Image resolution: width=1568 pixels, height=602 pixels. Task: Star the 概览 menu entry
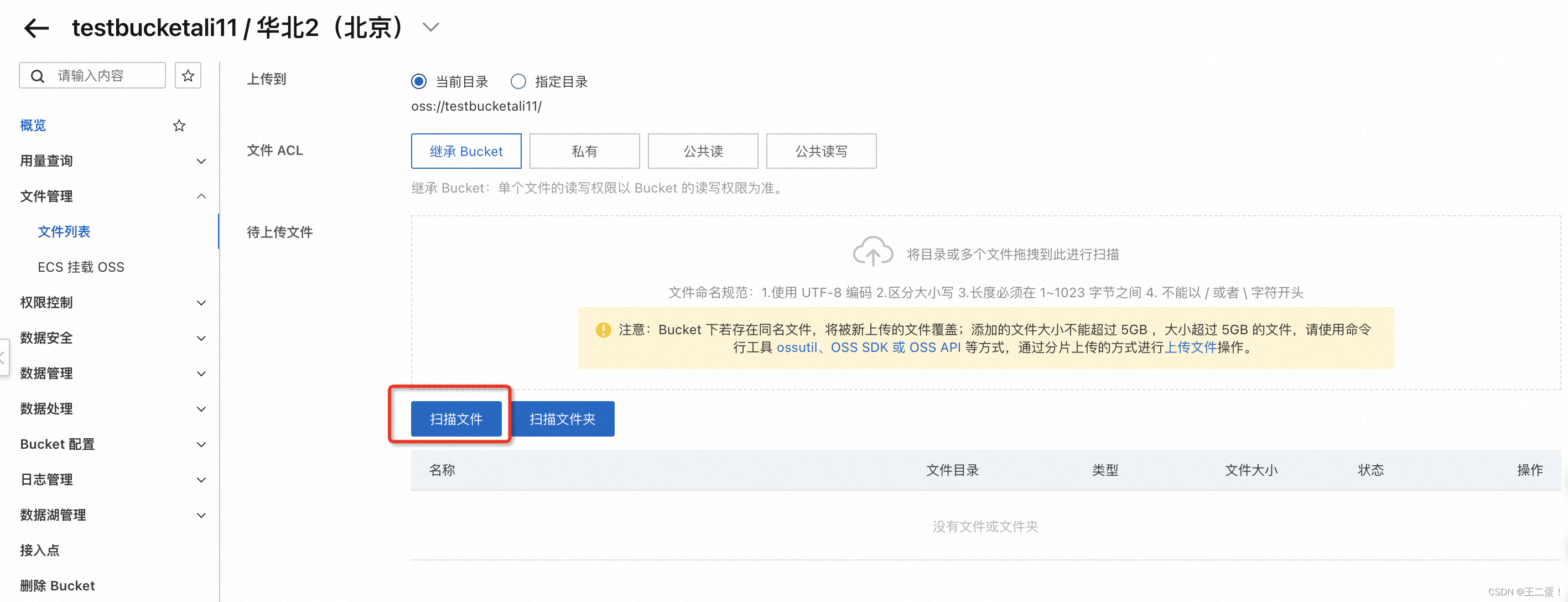coord(179,126)
